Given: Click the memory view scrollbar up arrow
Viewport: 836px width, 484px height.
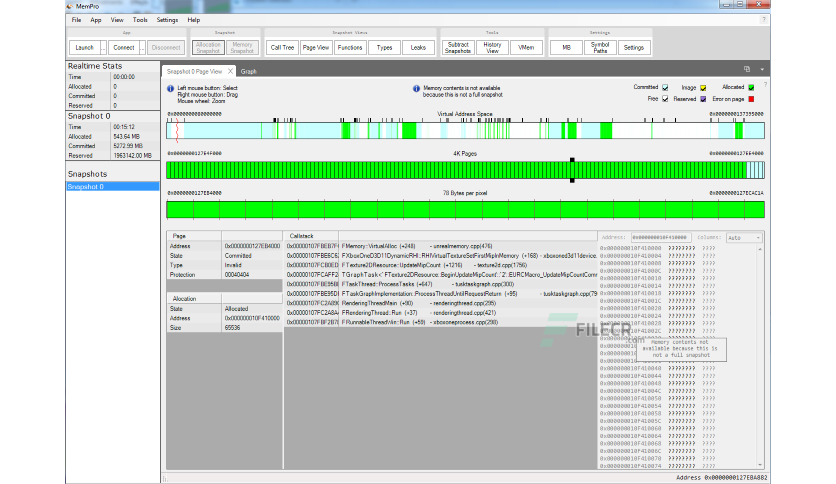Looking at the screenshot, I should (760, 249).
